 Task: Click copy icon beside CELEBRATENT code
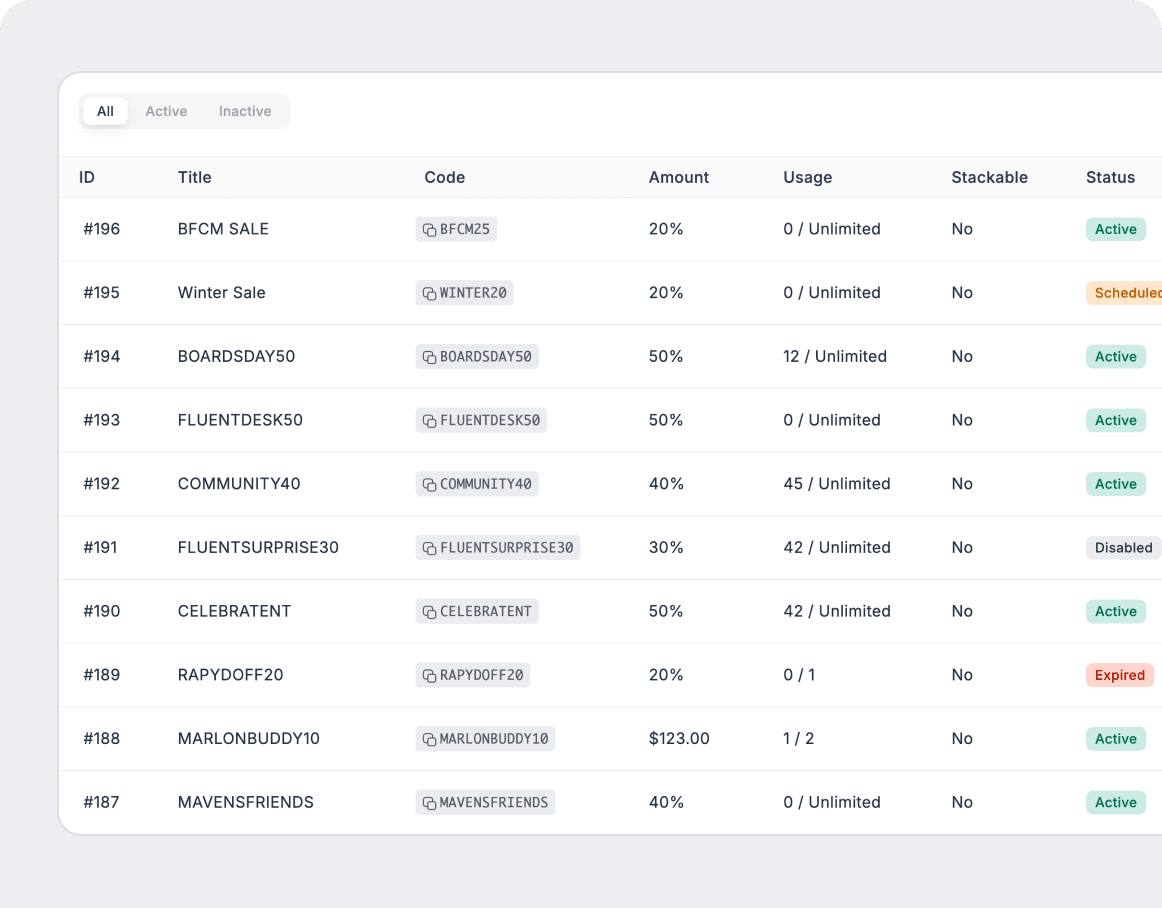[x=429, y=612]
